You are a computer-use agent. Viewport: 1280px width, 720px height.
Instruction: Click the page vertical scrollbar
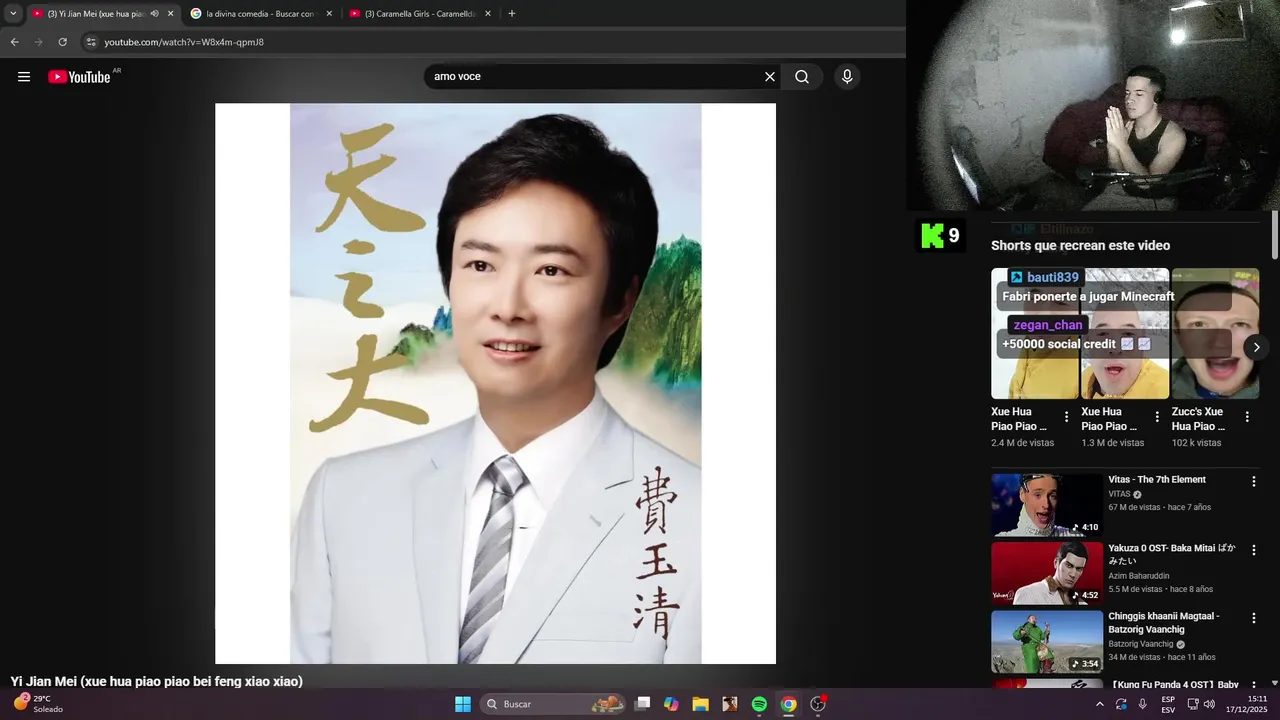(x=1275, y=236)
